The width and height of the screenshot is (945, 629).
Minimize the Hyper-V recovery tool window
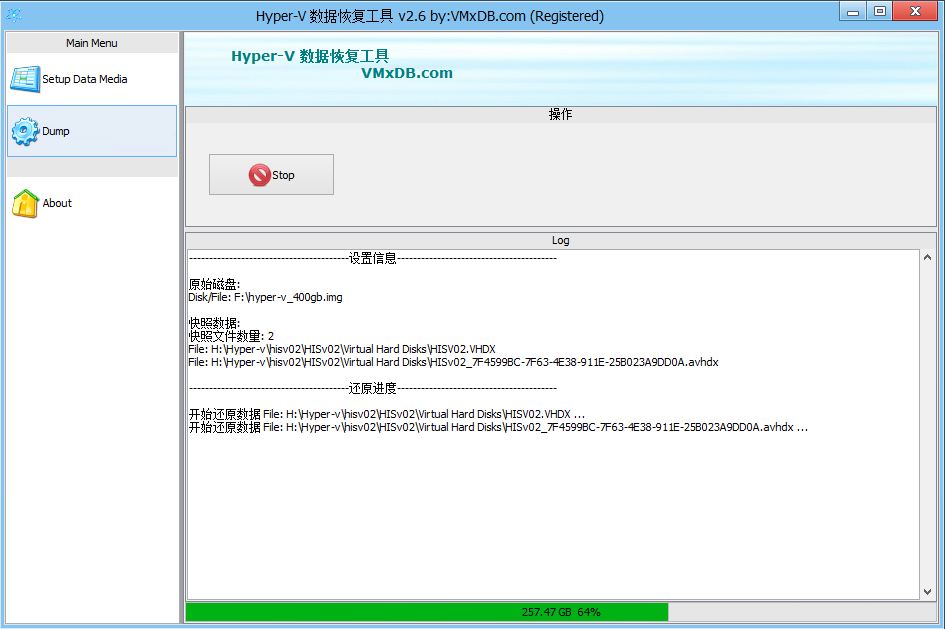coord(853,11)
